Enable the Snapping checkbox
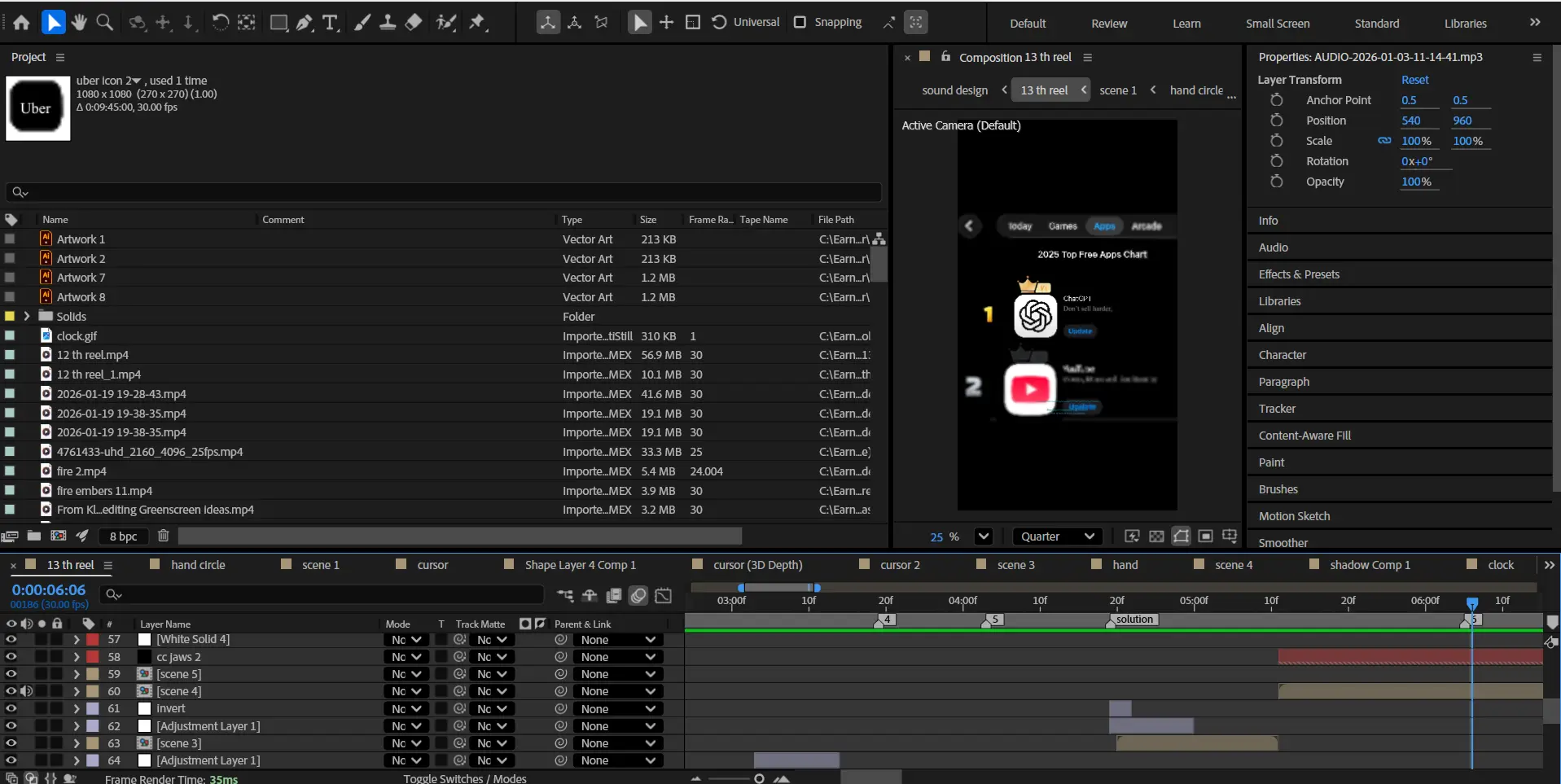The height and width of the screenshot is (784, 1561). click(800, 22)
